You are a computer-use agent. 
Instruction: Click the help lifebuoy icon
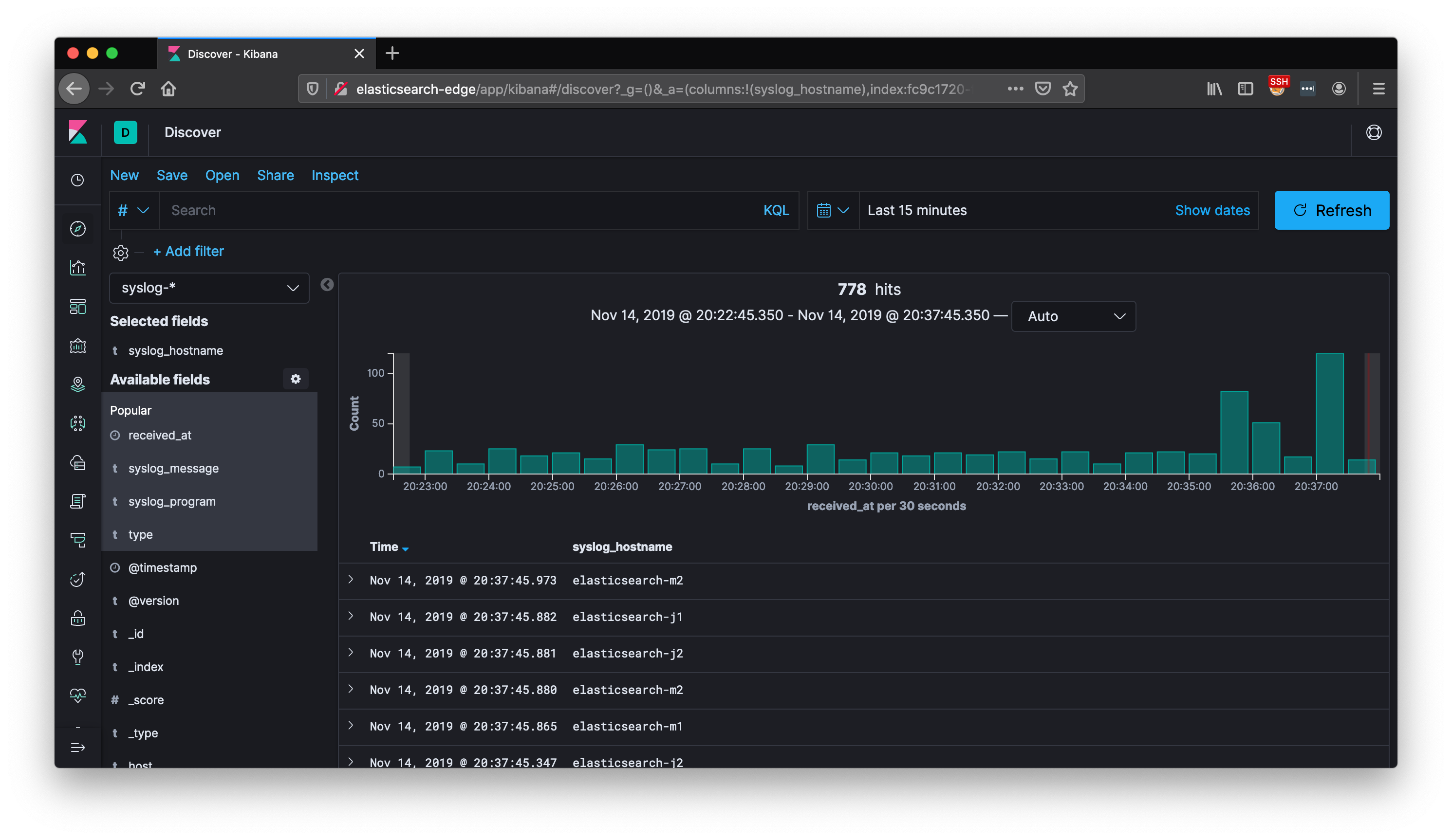point(1374,133)
